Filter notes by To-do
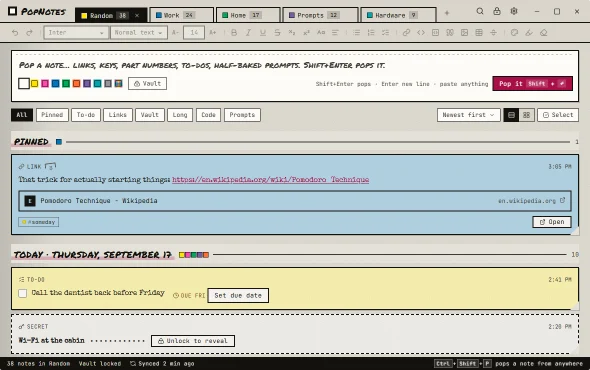 point(86,115)
